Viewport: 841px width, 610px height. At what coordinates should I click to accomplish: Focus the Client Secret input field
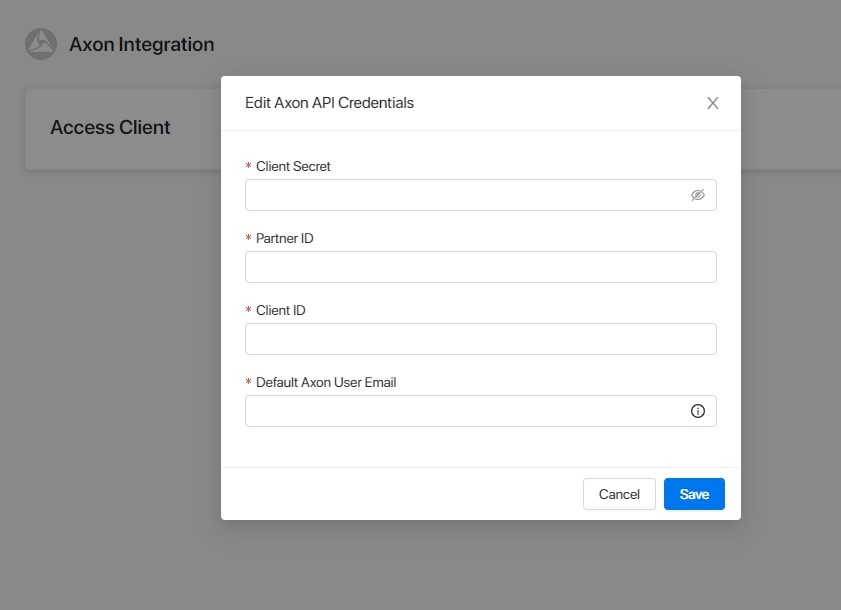[465, 195]
